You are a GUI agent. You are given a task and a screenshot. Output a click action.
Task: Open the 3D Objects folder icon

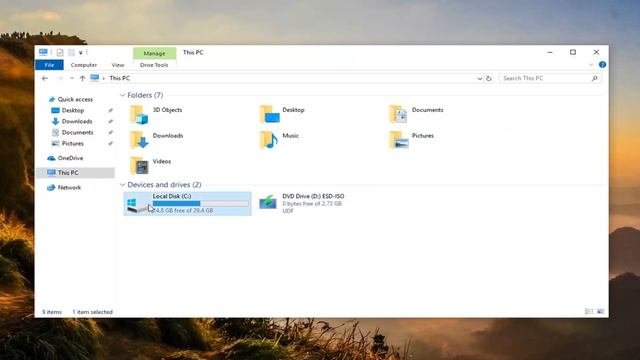(139, 115)
